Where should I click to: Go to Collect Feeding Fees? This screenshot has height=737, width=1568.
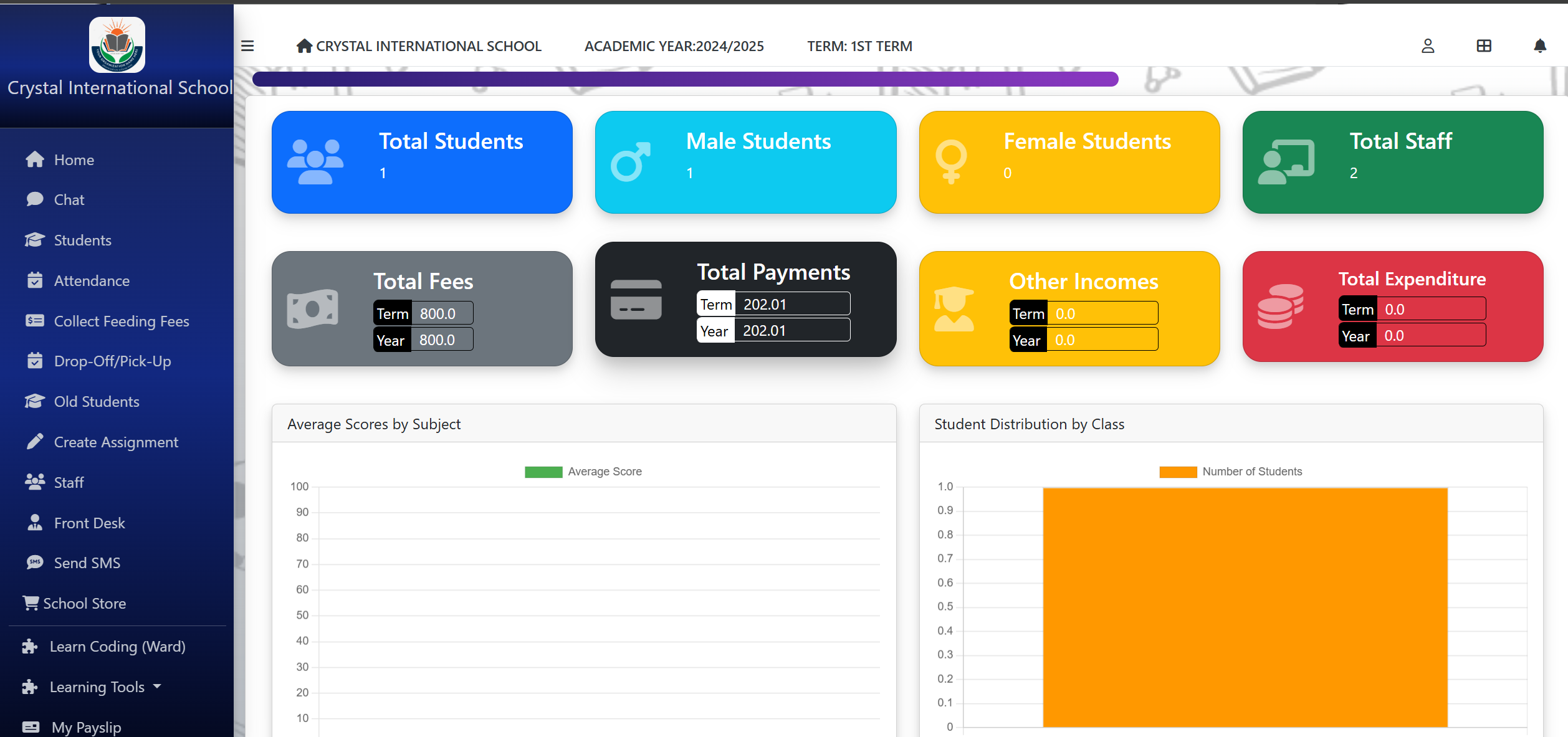click(121, 321)
